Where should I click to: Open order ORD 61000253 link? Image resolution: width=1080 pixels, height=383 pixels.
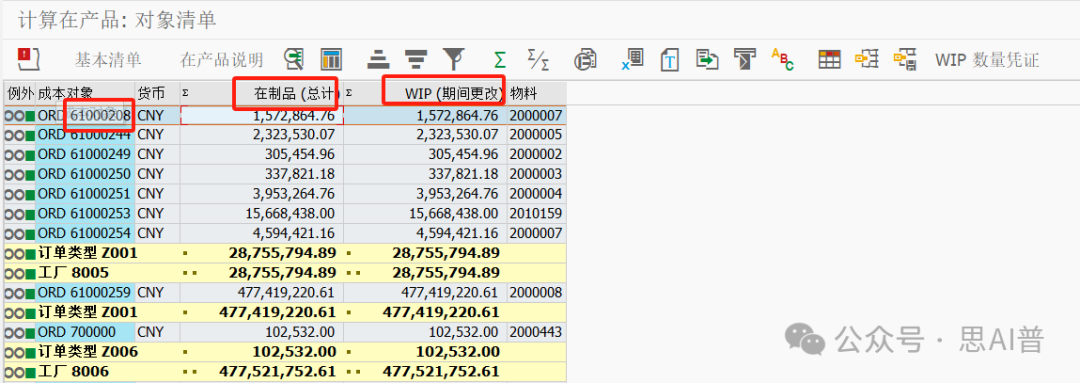(85, 214)
